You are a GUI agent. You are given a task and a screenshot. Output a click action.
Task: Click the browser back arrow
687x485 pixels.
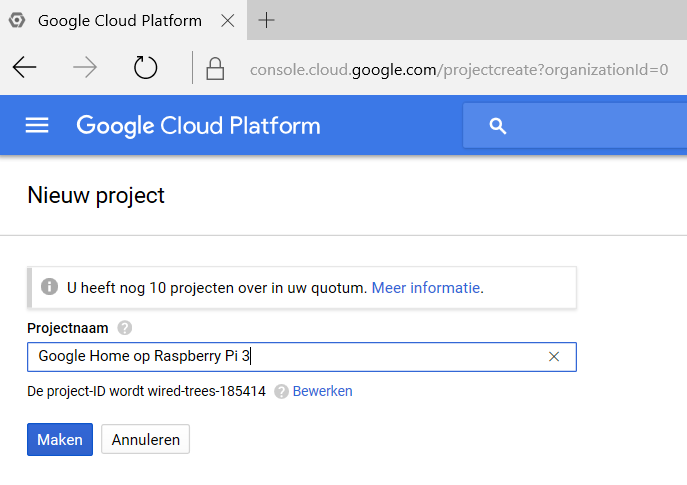pos(24,67)
